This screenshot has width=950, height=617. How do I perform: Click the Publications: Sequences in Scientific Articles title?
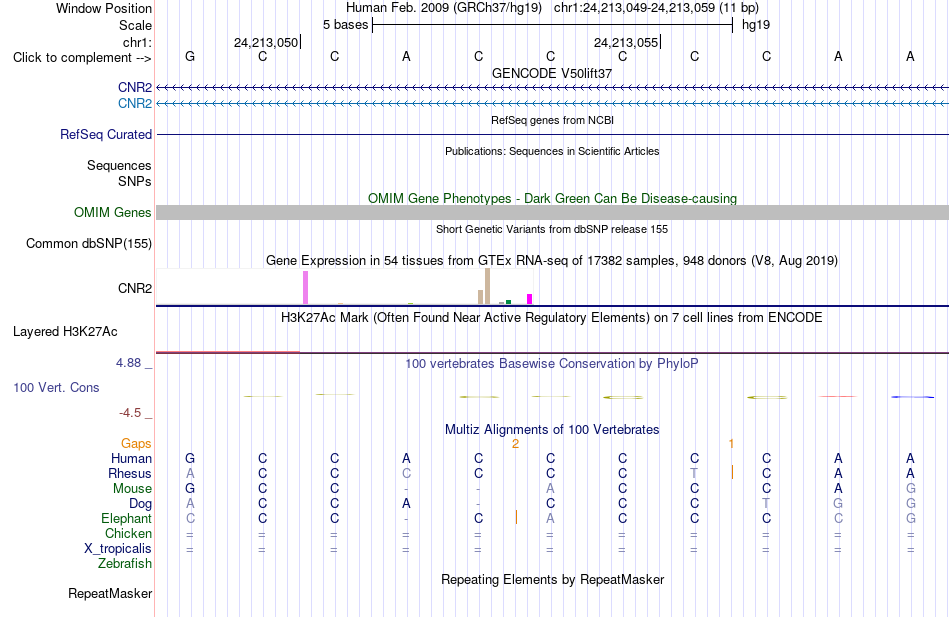tap(552, 151)
